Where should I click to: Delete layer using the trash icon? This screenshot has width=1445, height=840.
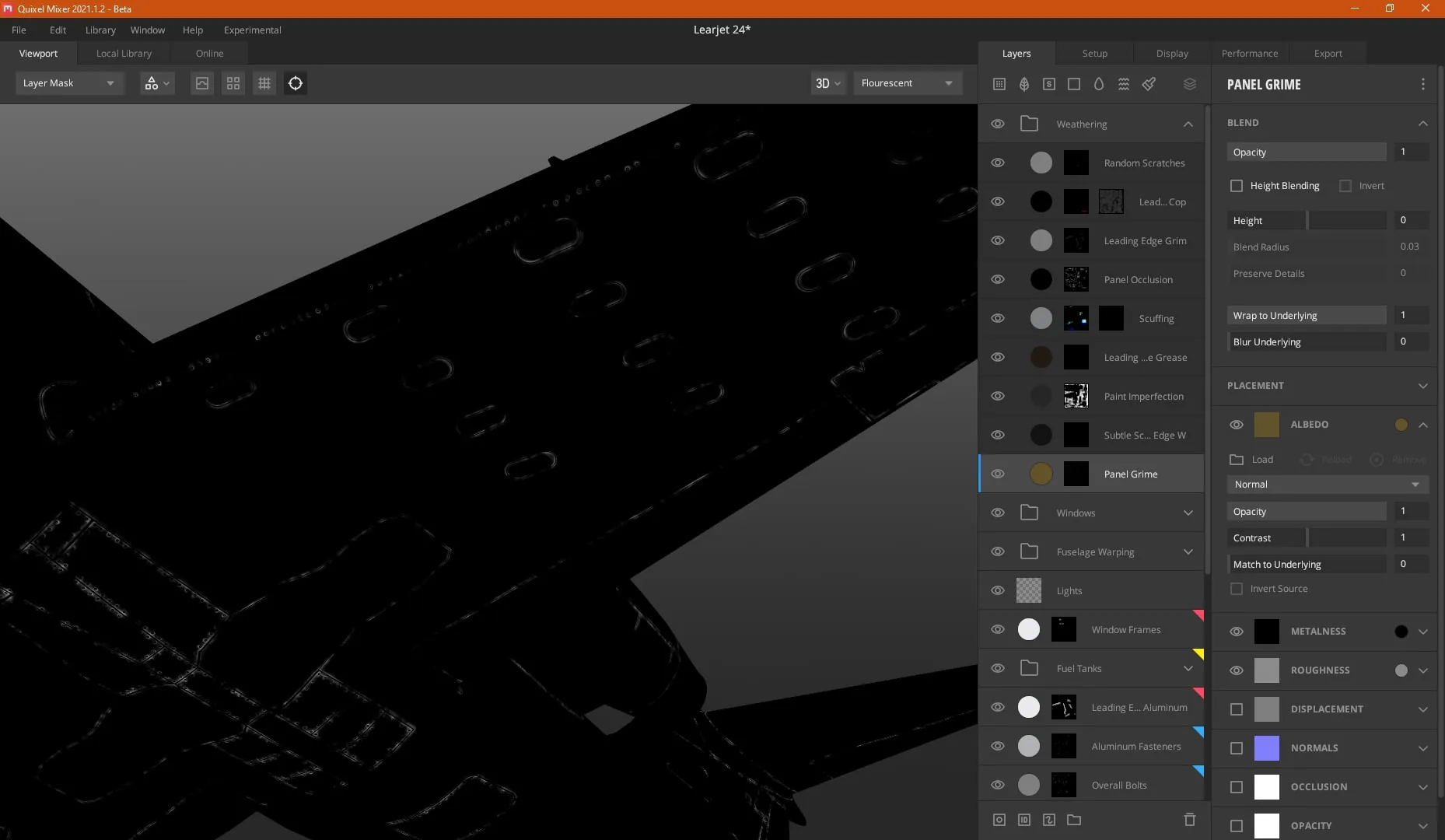(1189, 820)
